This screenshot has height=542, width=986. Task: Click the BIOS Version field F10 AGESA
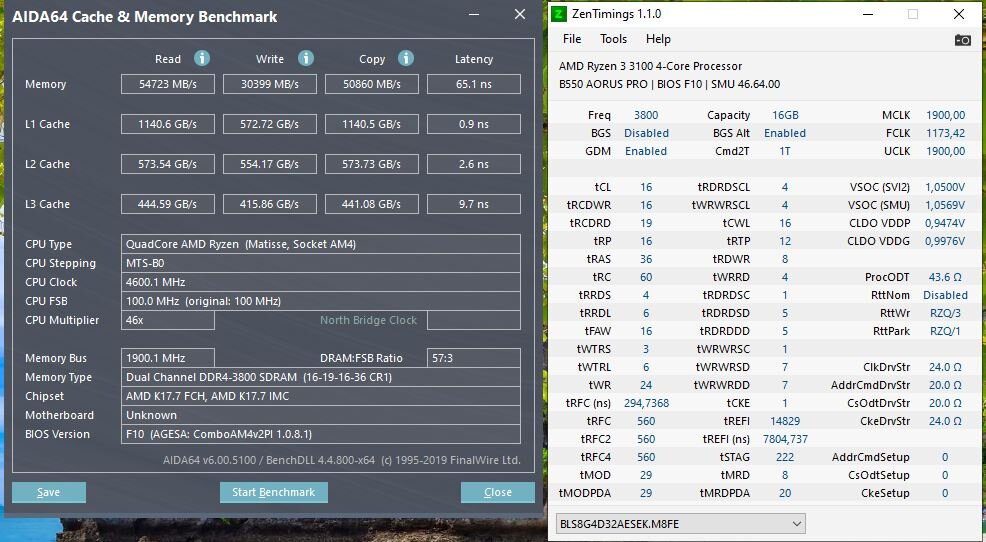point(321,434)
